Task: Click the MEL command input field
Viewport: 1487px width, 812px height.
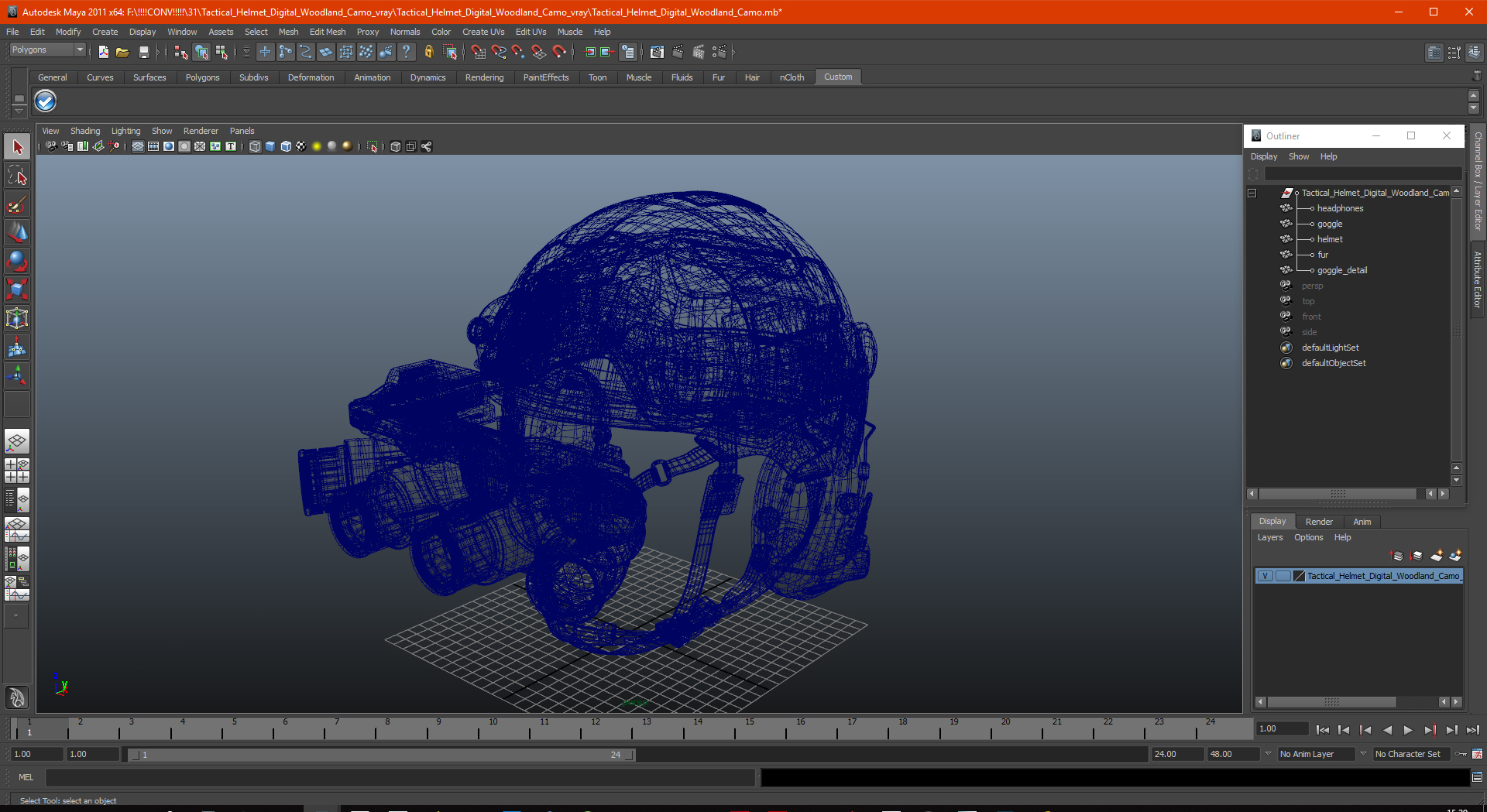Action: click(400, 777)
